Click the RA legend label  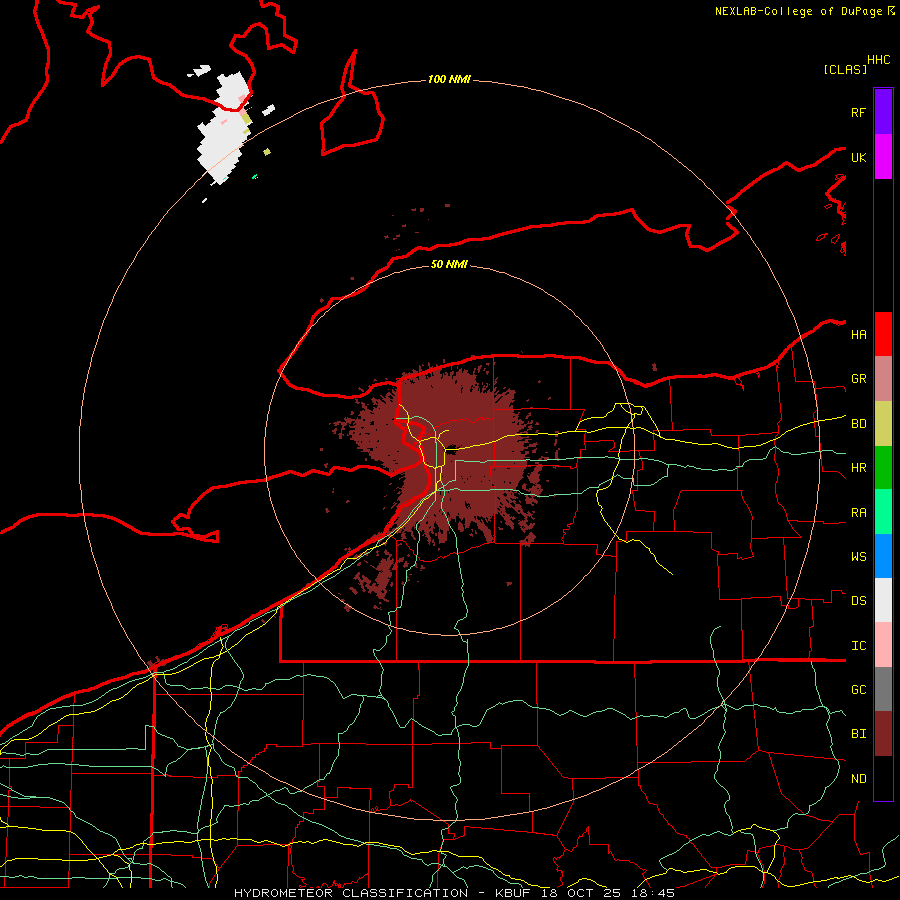tap(858, 513)
